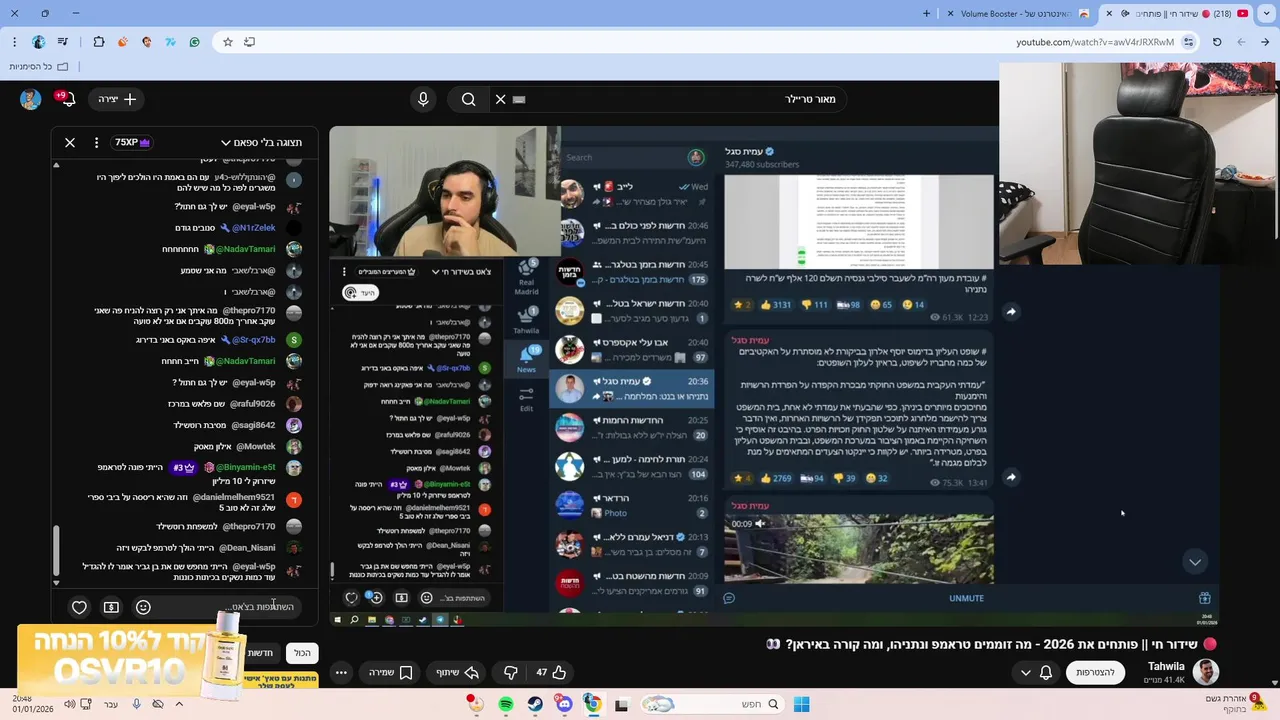Click the Create (יצירה) button

coord(118,99)
